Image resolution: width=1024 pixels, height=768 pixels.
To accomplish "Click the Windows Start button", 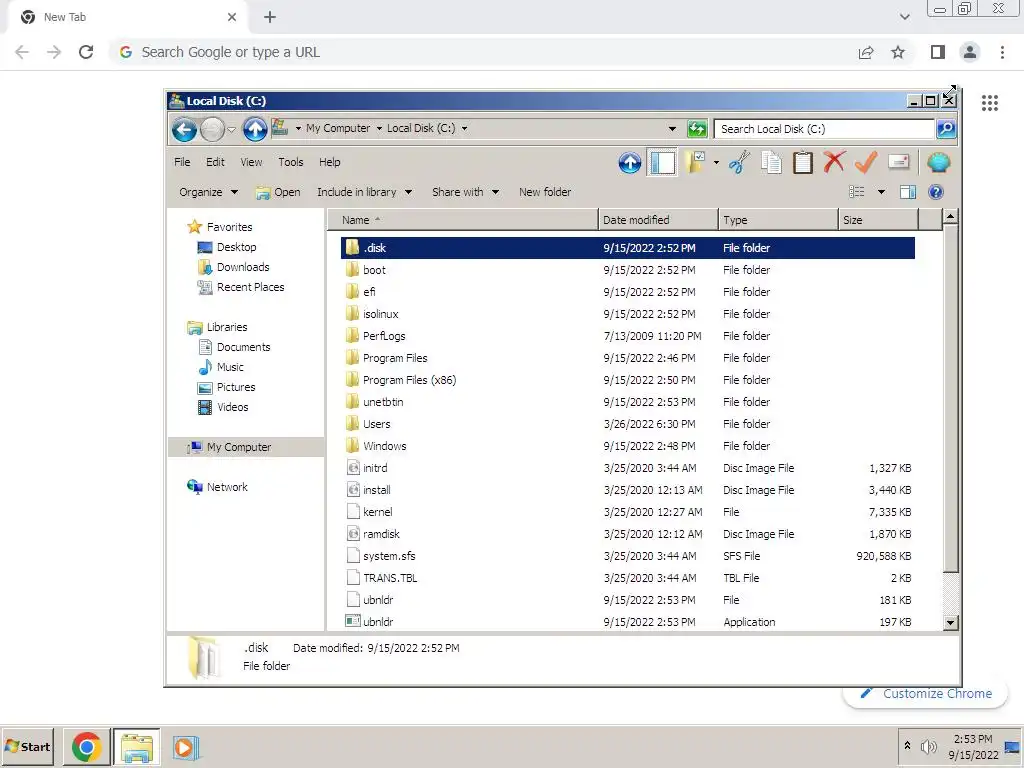I will click(x=28, y=746).
